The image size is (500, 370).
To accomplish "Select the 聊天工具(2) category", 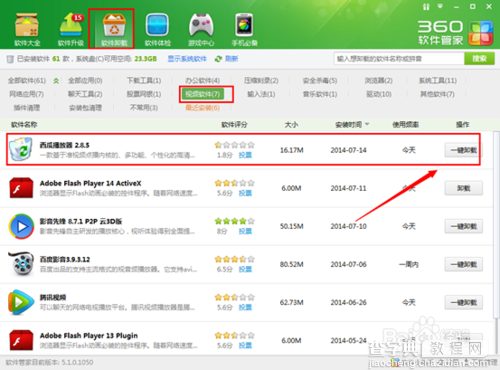I will click(x=85, y=94).
